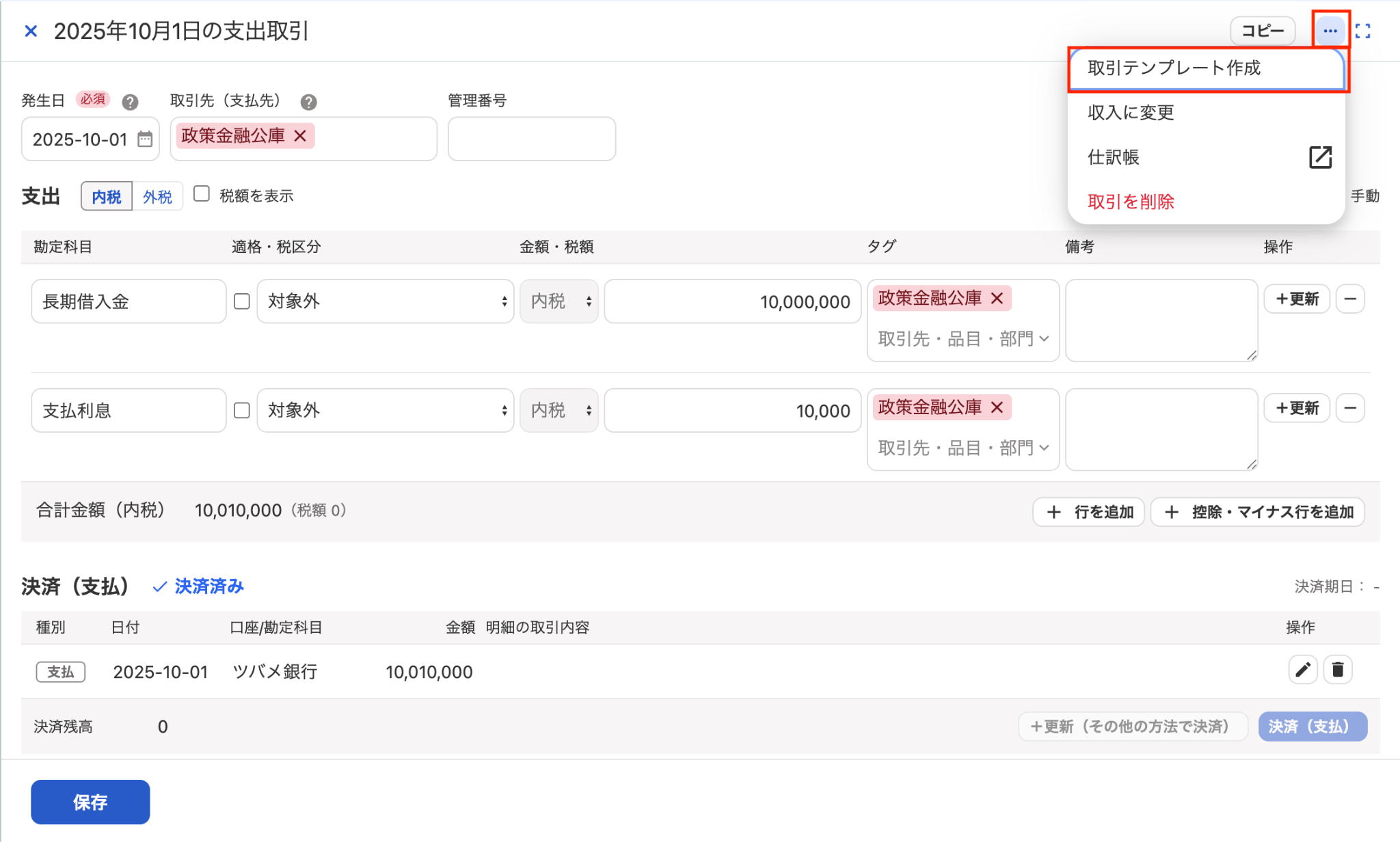Expand 取引先・品目・部門 selector in 長期借入金 row
This screenshot has width=1400, height=842.
pos(963,339)
